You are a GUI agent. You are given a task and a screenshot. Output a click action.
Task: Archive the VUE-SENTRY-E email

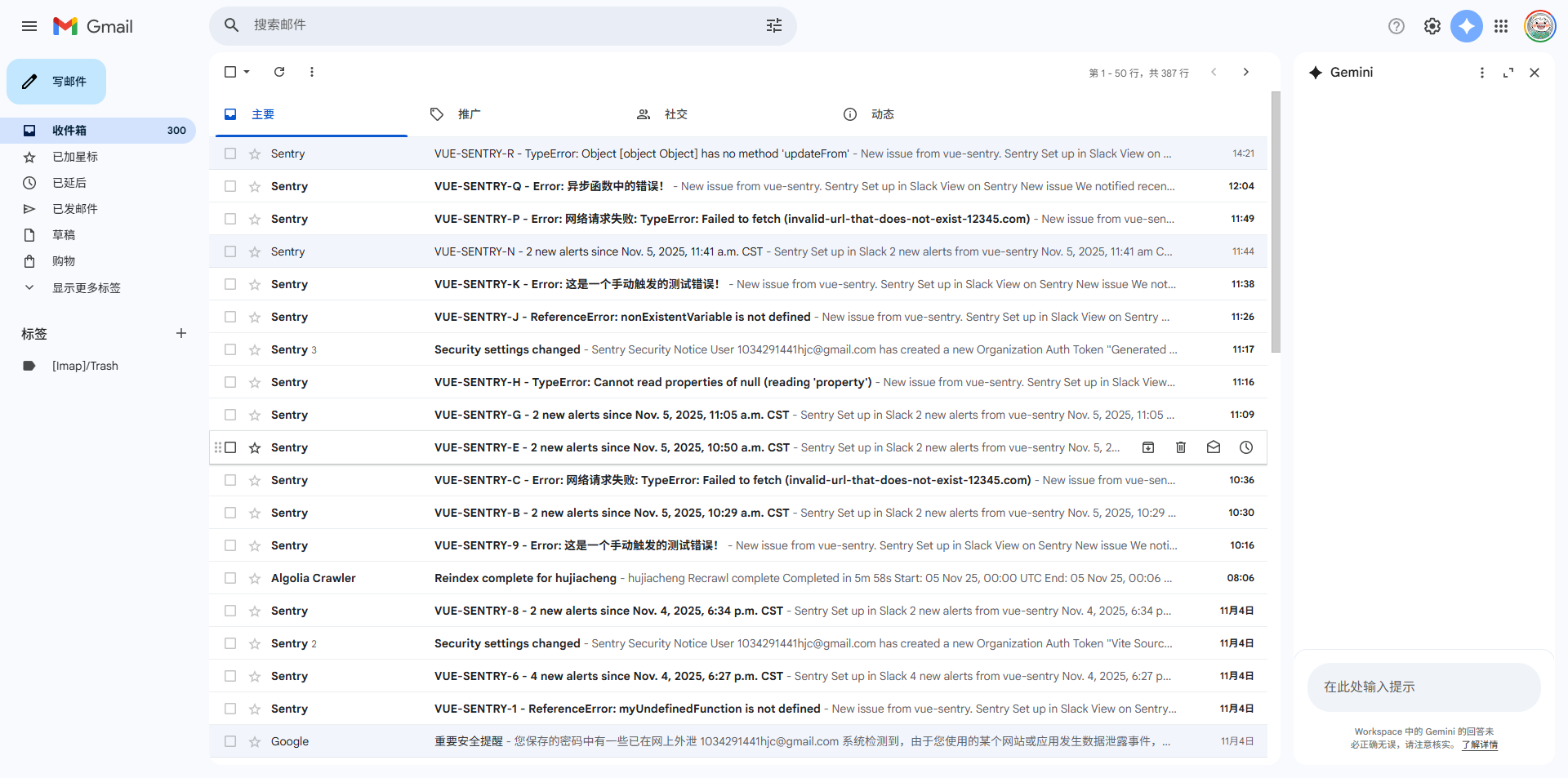pyautogui.click(x=1147, y=447)
